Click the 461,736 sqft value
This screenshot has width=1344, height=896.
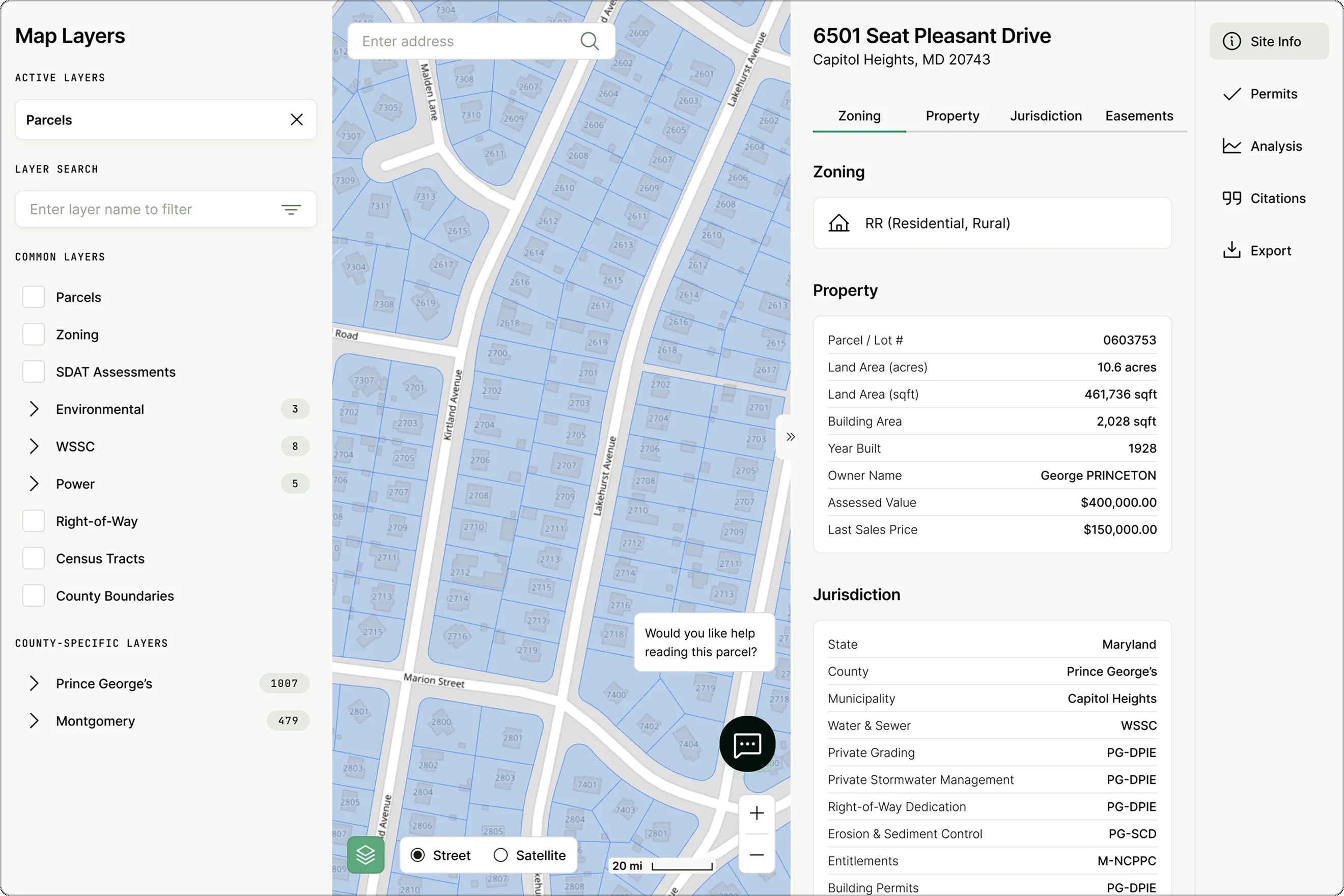coord(1120,394)
